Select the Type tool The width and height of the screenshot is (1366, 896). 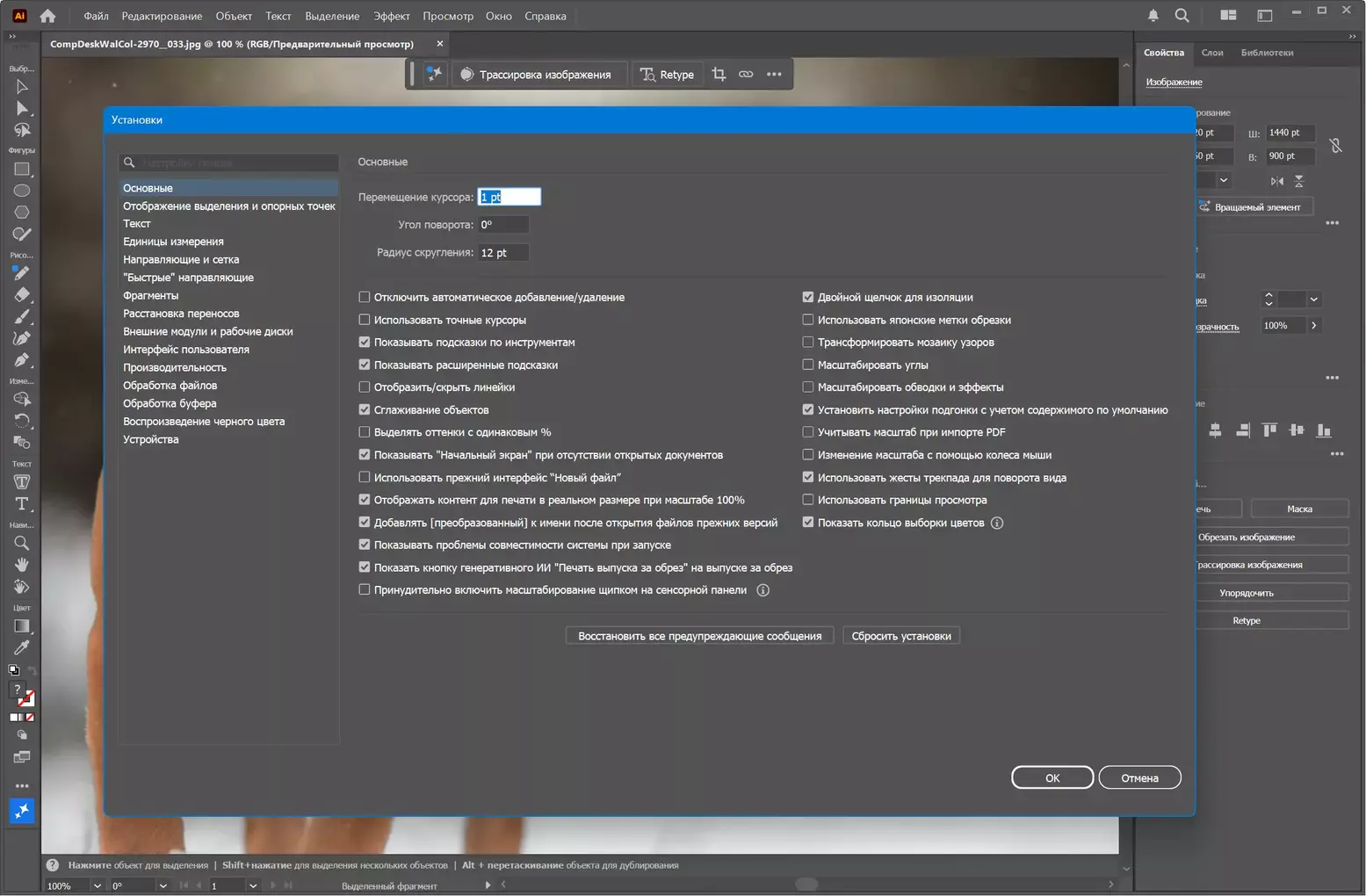[x=21, y=504]
